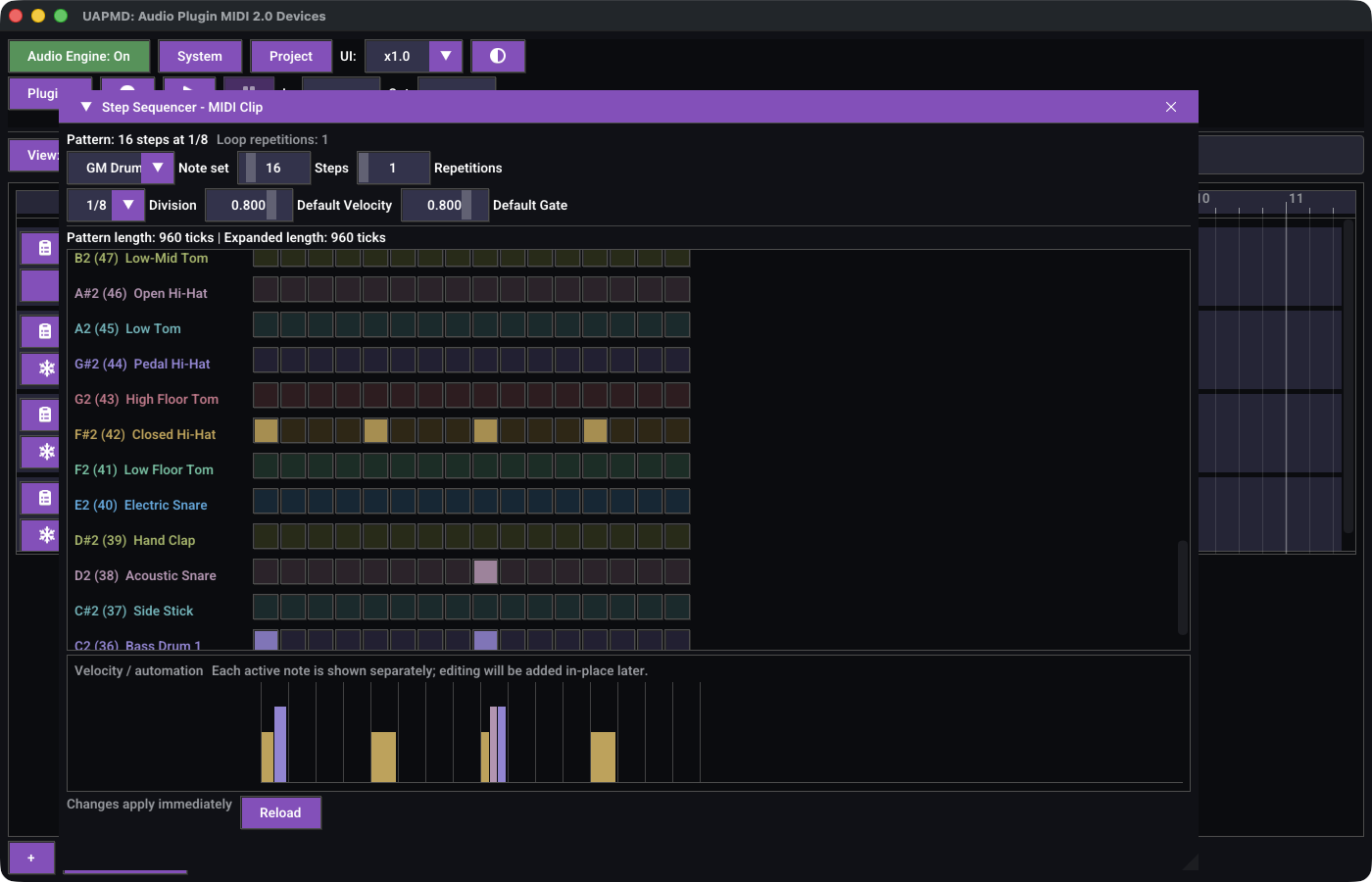Select the "D2 (38) Acoustic Snare" row label

[145, 575]
